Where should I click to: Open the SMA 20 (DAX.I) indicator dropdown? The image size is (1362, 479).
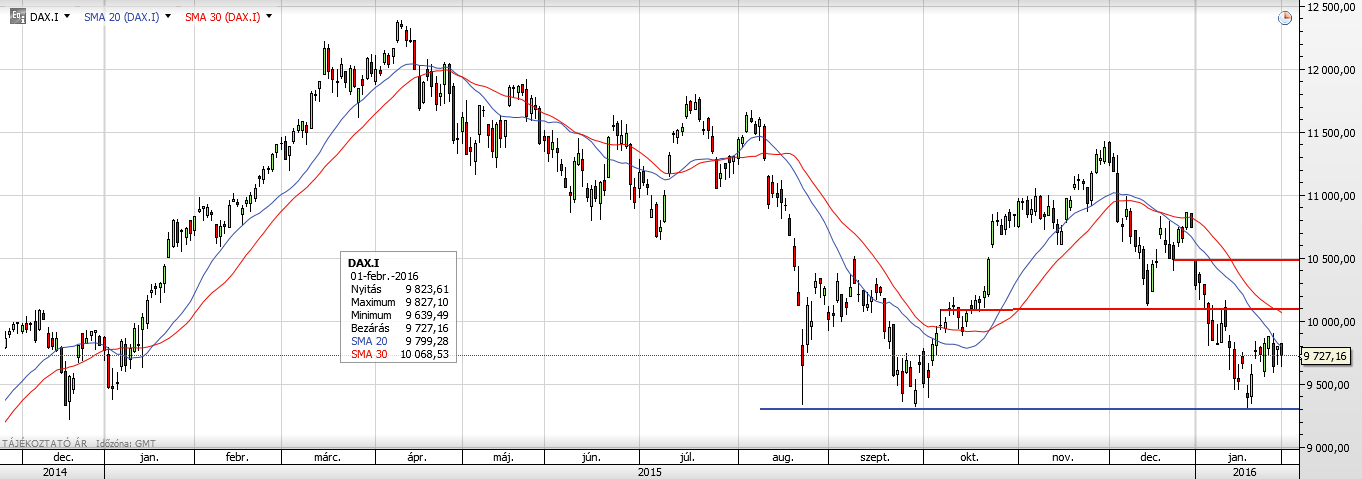coord(167,17)
